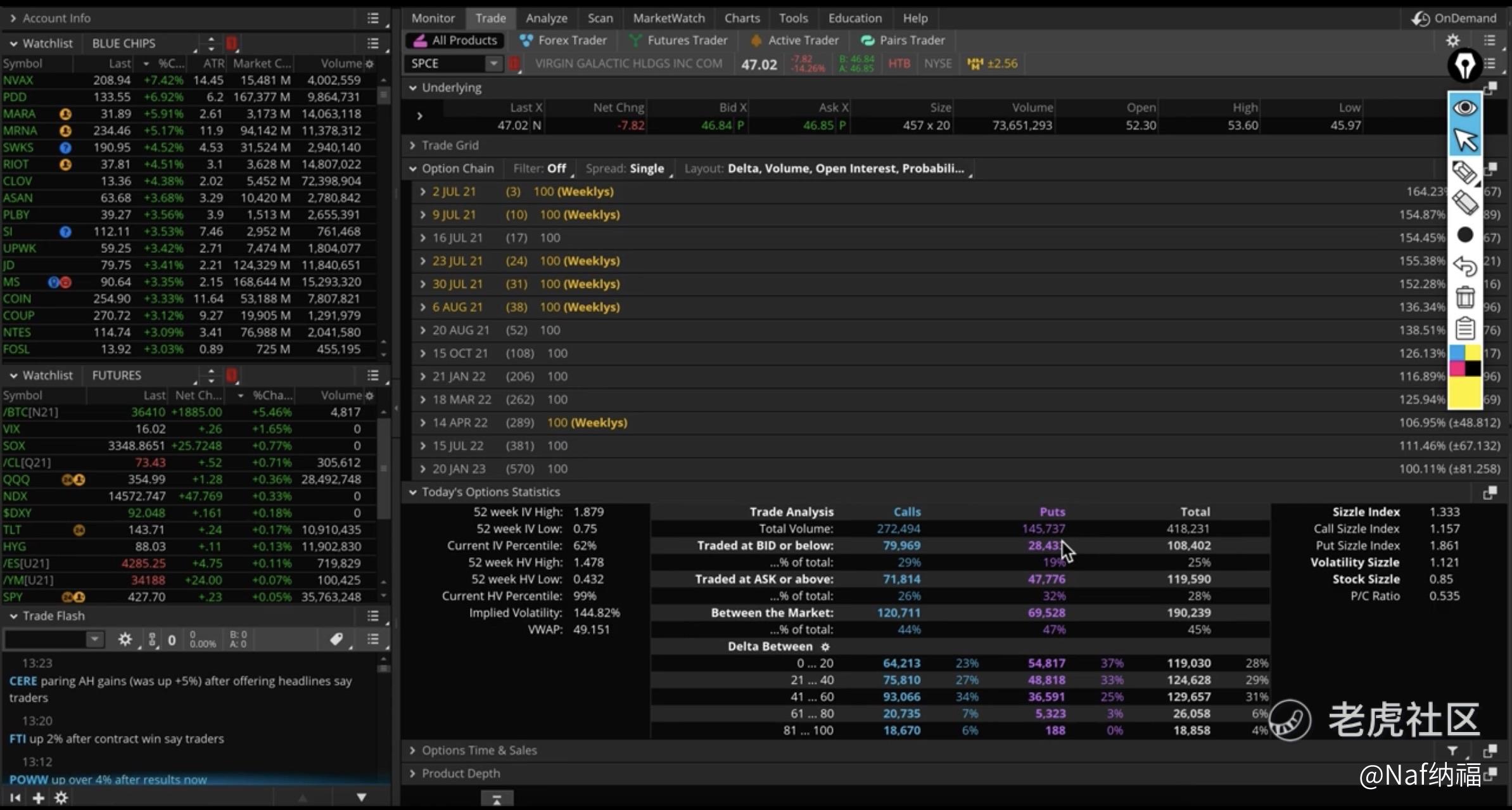The width and height of the screenshot is (1512, 810).
Task: Switch to the Charts tab
Action: [742, 18]
